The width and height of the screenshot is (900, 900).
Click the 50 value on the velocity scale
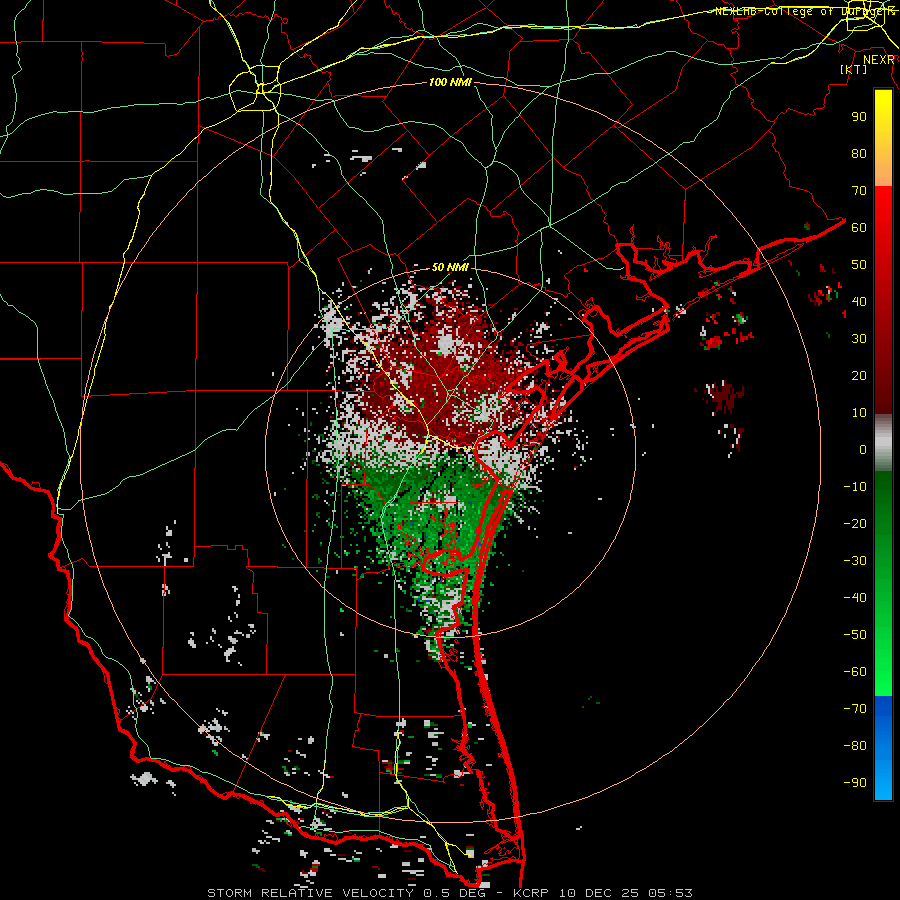click(x=859, y=265)
